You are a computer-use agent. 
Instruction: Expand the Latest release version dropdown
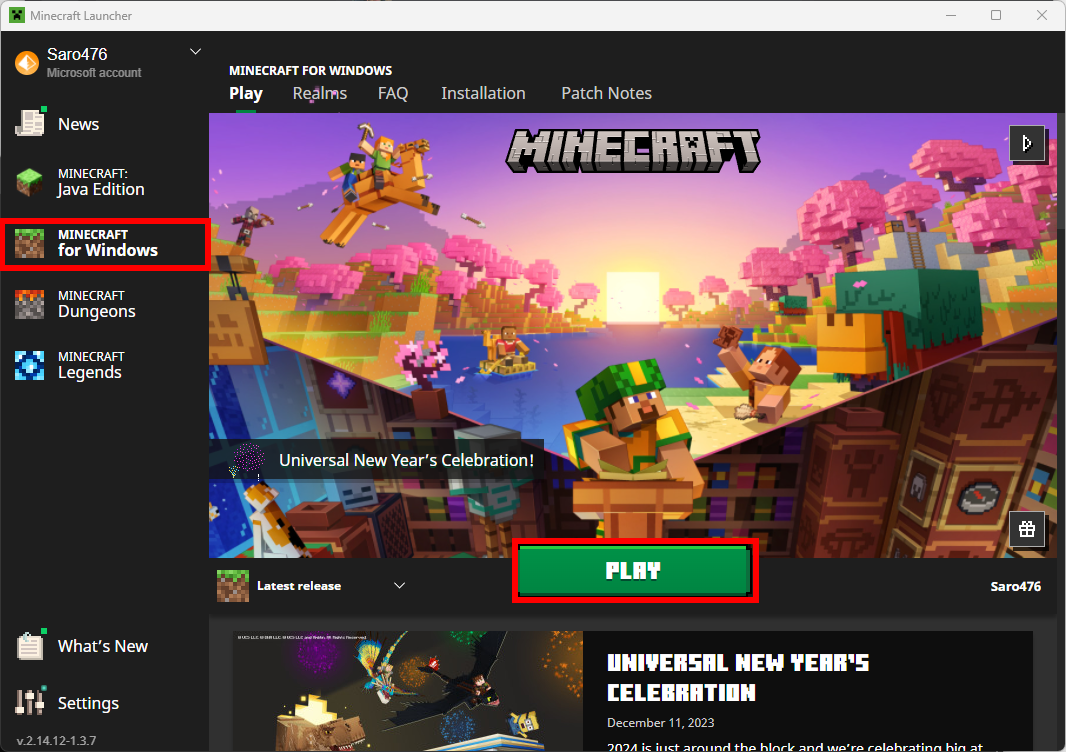[400, 585]
